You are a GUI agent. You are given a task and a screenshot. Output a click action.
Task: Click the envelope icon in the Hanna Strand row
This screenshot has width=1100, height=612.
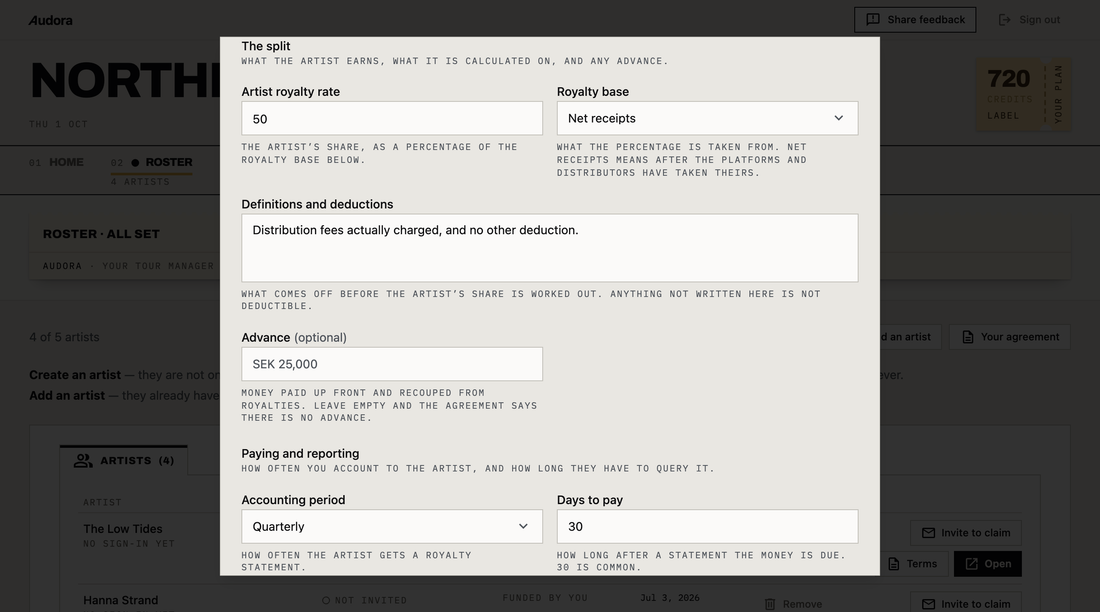click(x=928, y=604)
